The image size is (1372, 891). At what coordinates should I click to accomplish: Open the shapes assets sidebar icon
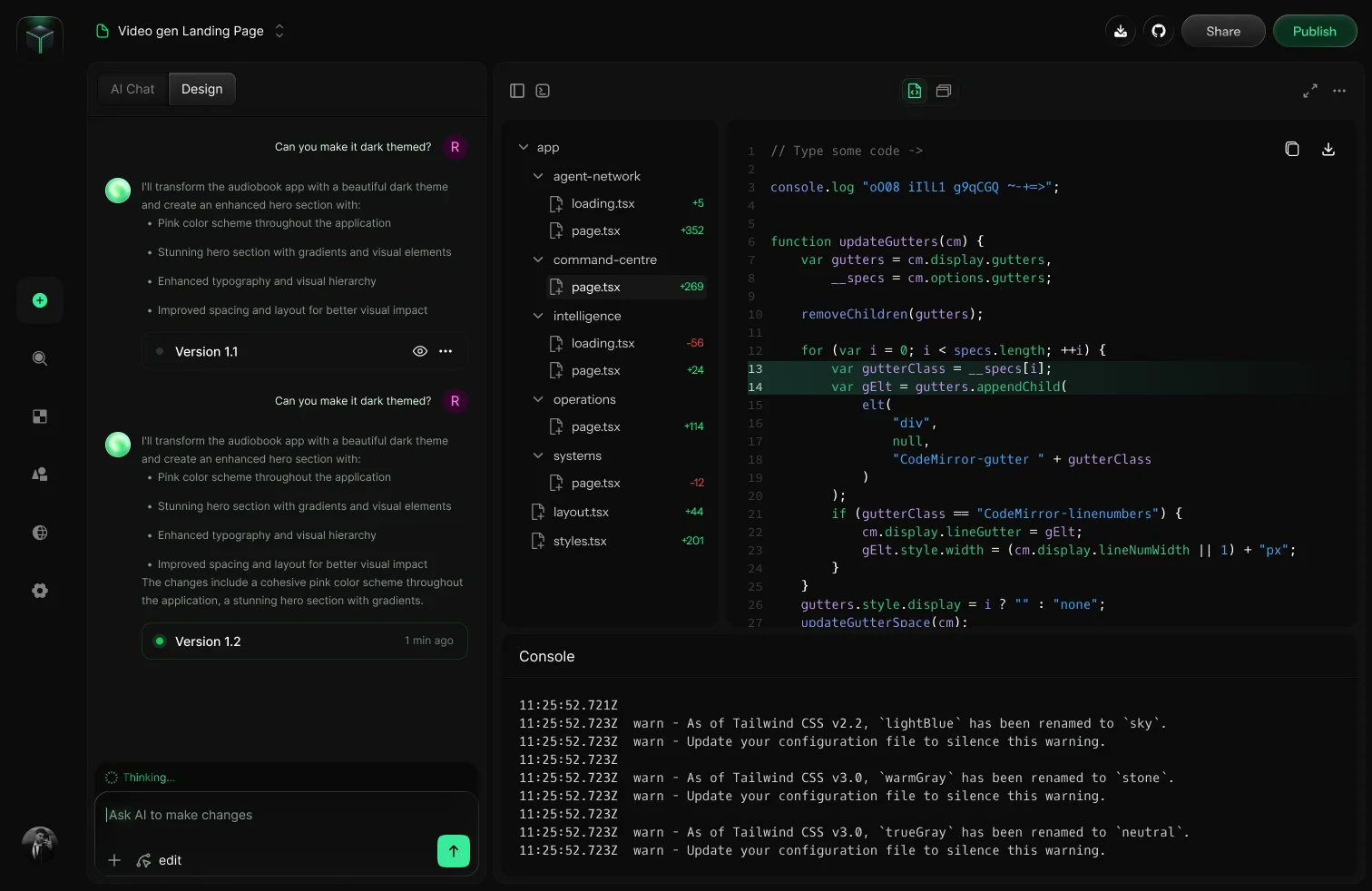(x=40, y=475)
